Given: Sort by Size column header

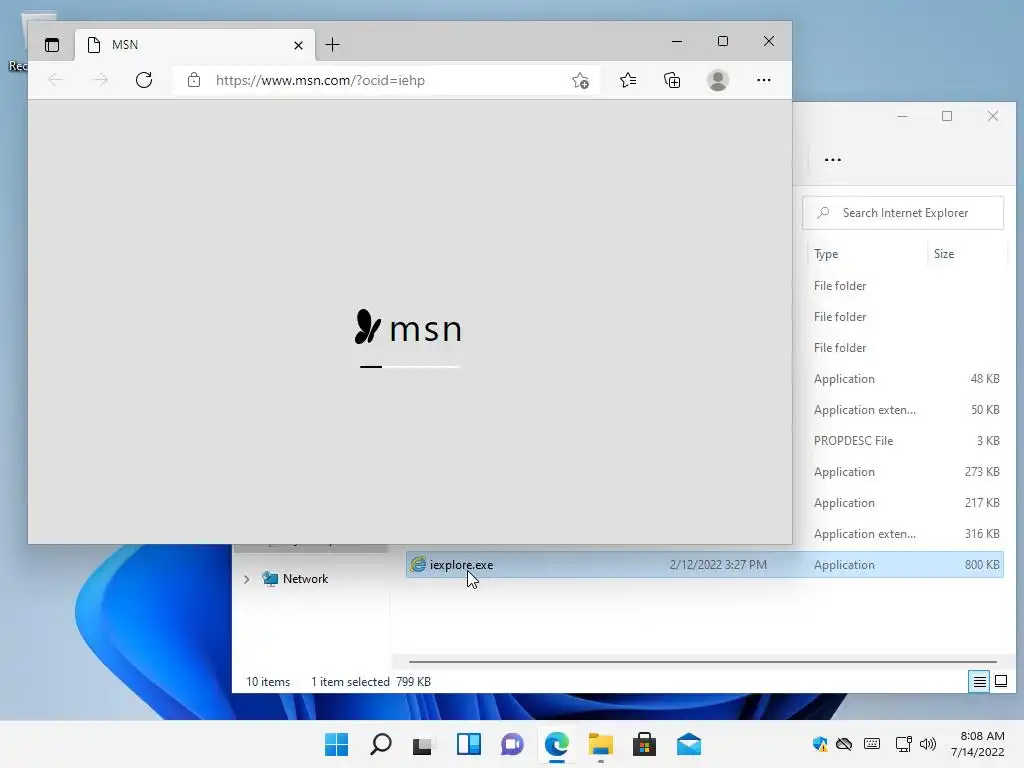Looking at the screenshot, I should (x=967, y=254).
